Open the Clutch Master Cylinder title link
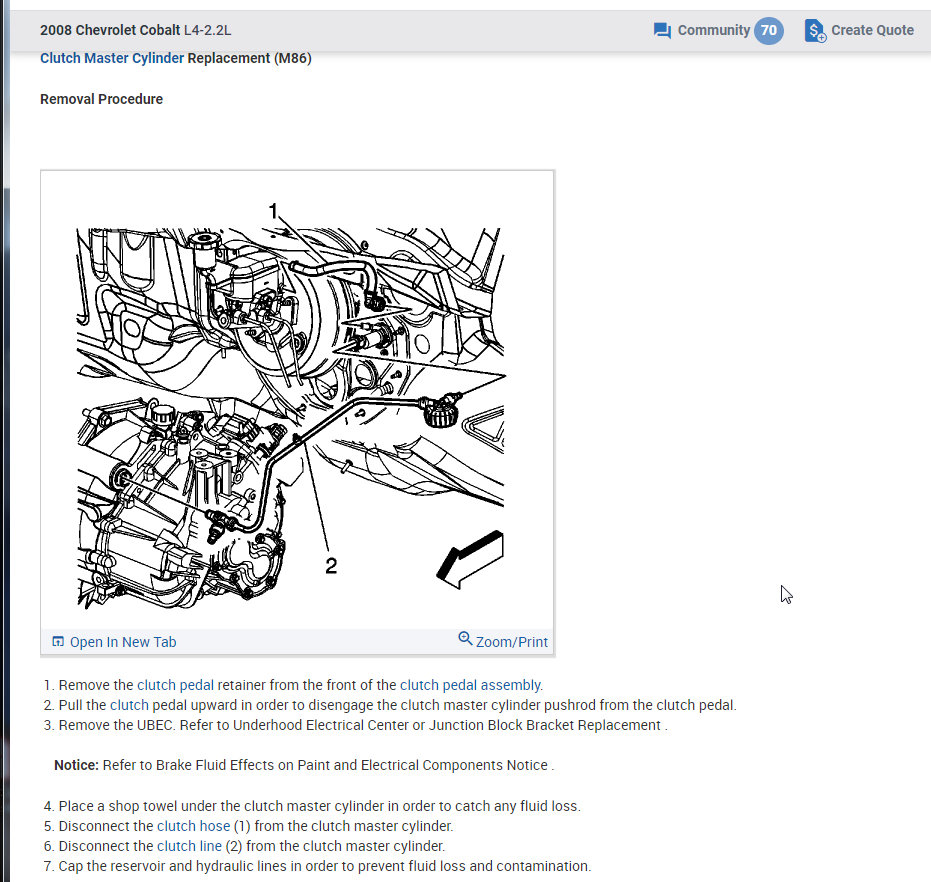Viewport: 931px width, 882px height. [x=112, y=58]
